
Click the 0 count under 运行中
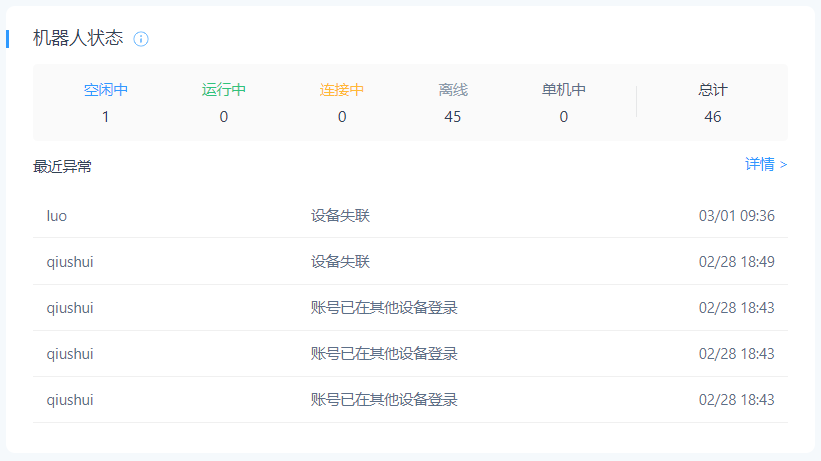click(224, 117)
